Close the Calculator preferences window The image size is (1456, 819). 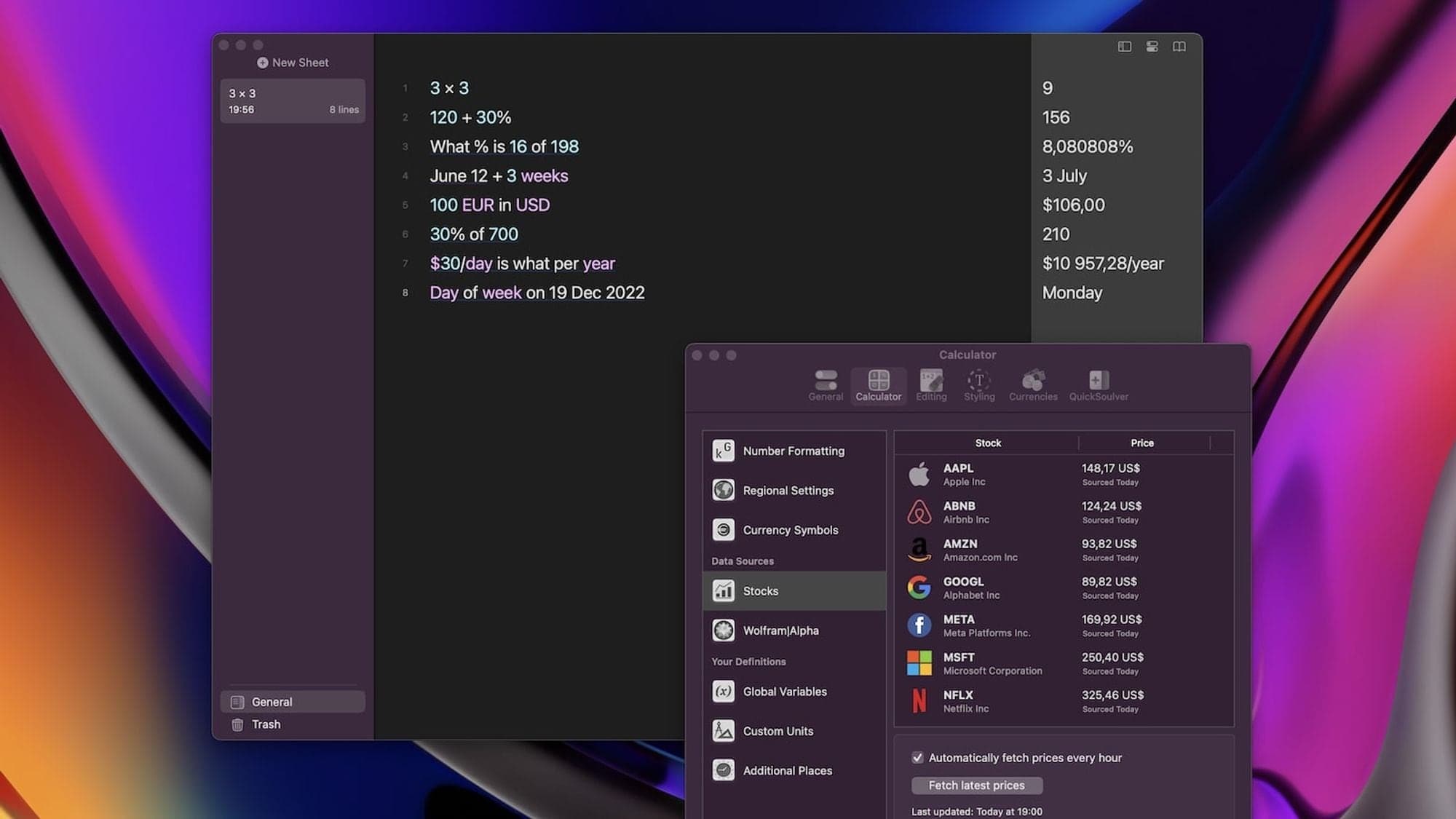tap(697, 355)
